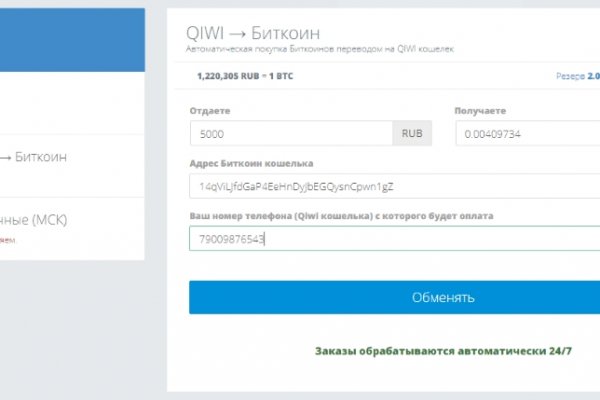The image size is (600, 400).
Task: Click the Отдаете field label
Action: tap(209, 111)
